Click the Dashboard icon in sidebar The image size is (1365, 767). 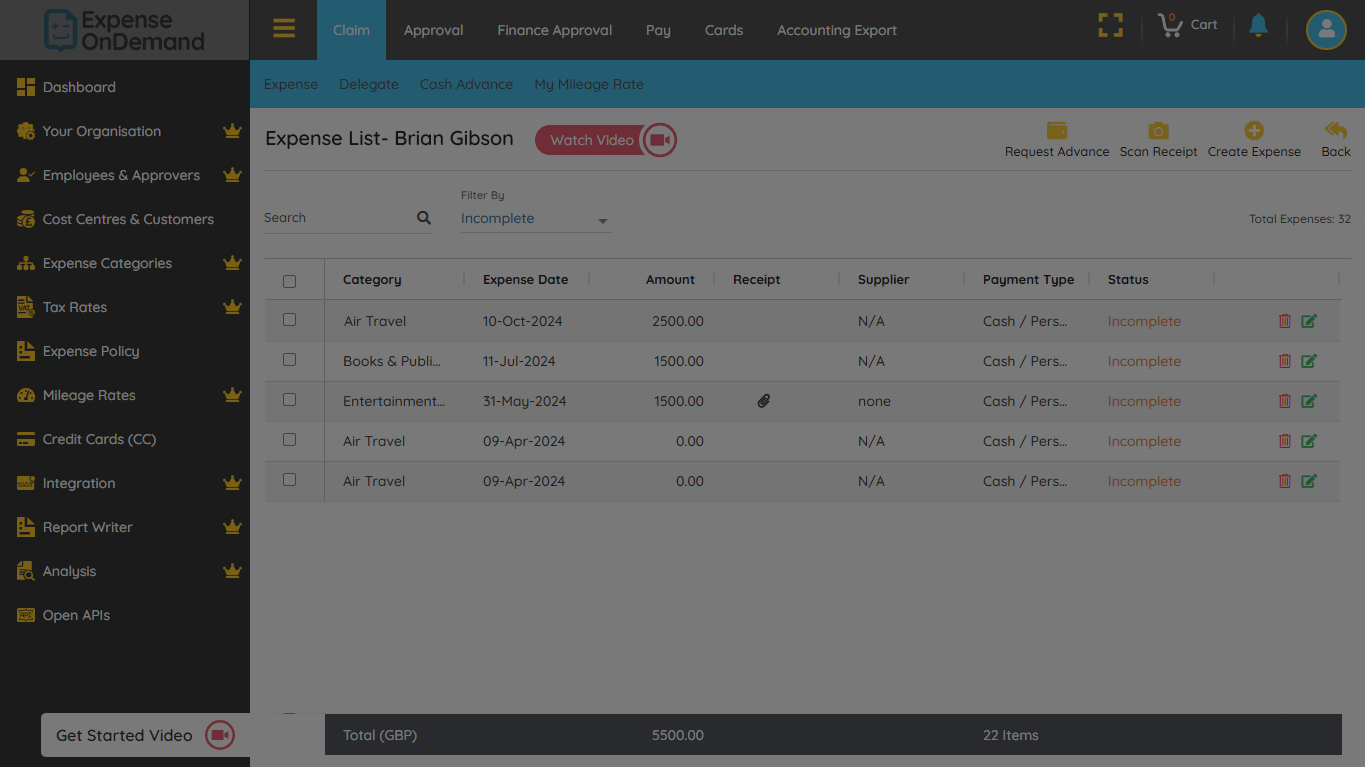(26, 87)
